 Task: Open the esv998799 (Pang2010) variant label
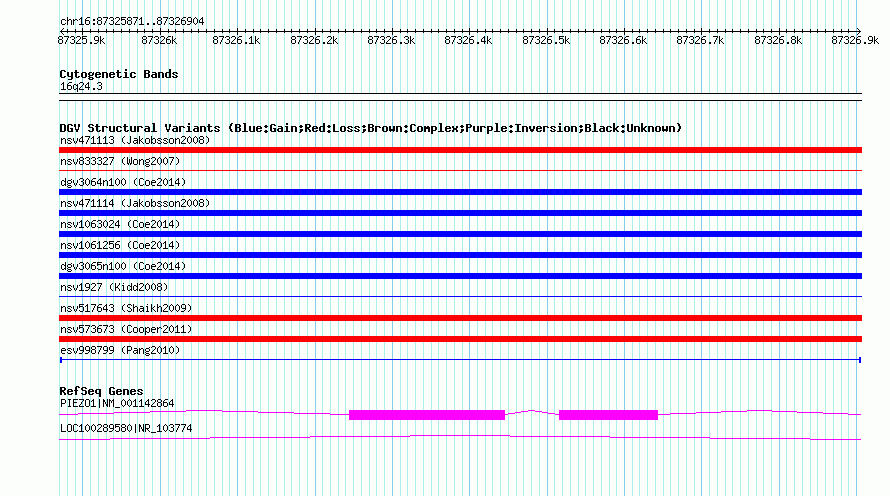tap(120, 350)
